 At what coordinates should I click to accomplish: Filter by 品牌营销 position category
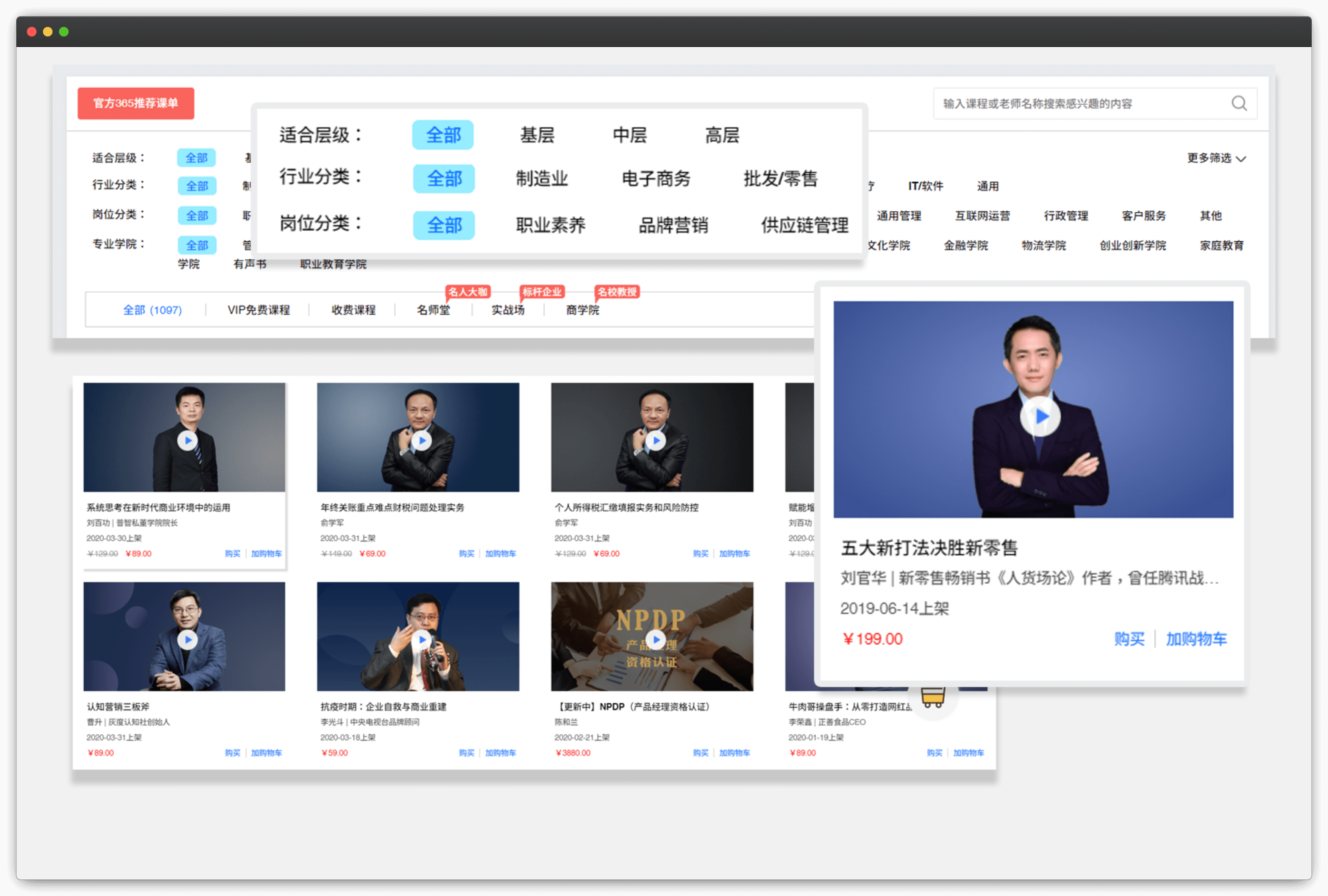pos(673,225)
